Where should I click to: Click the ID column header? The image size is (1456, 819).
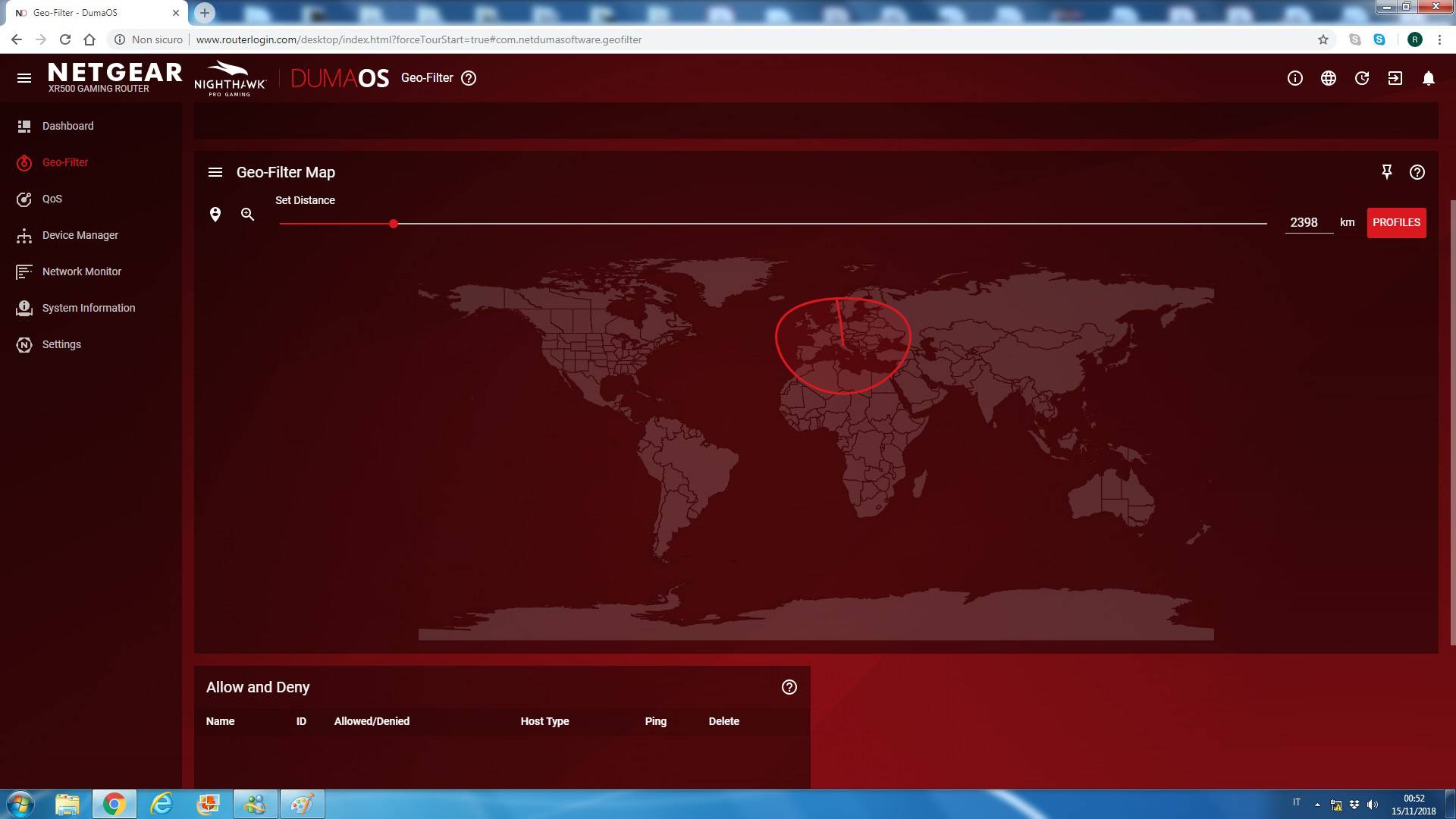coord(301,721)
